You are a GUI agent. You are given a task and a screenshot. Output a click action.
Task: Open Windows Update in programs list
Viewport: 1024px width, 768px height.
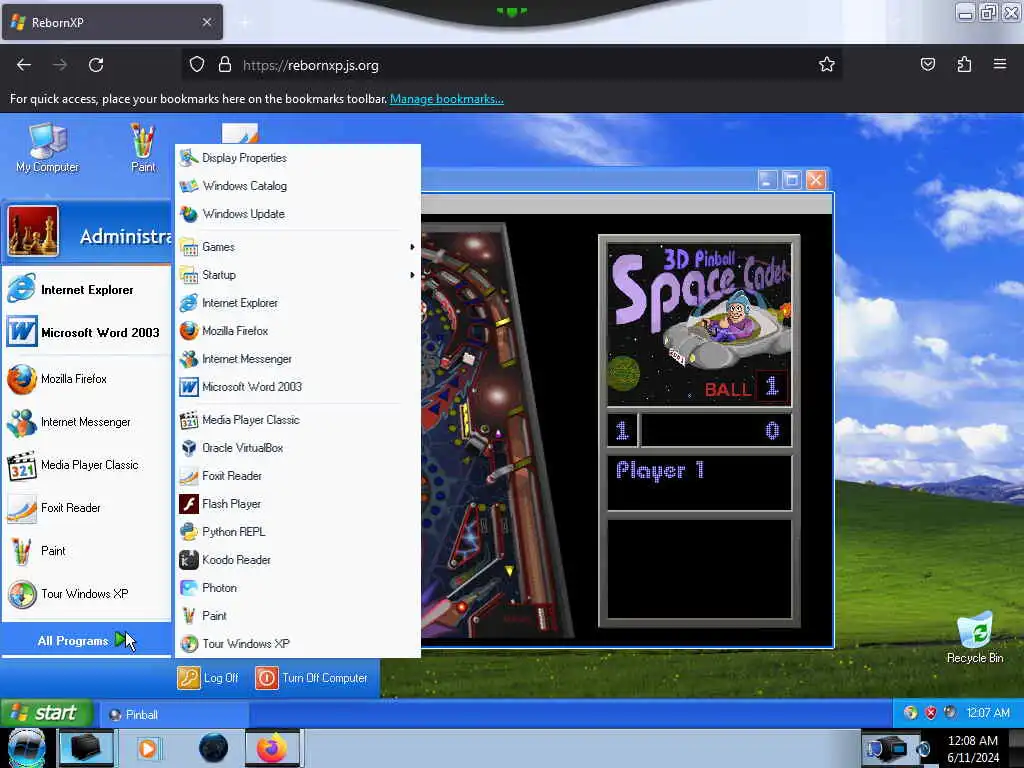click(x=298, y=214)
